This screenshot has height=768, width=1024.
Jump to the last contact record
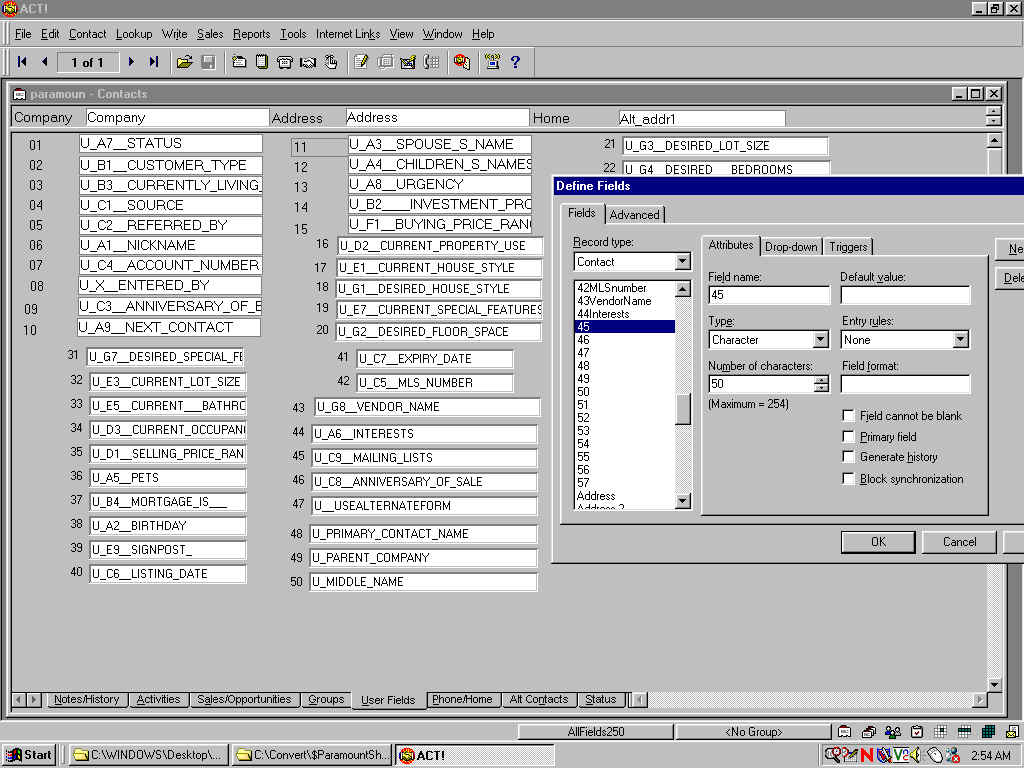(x=154, y=62)
